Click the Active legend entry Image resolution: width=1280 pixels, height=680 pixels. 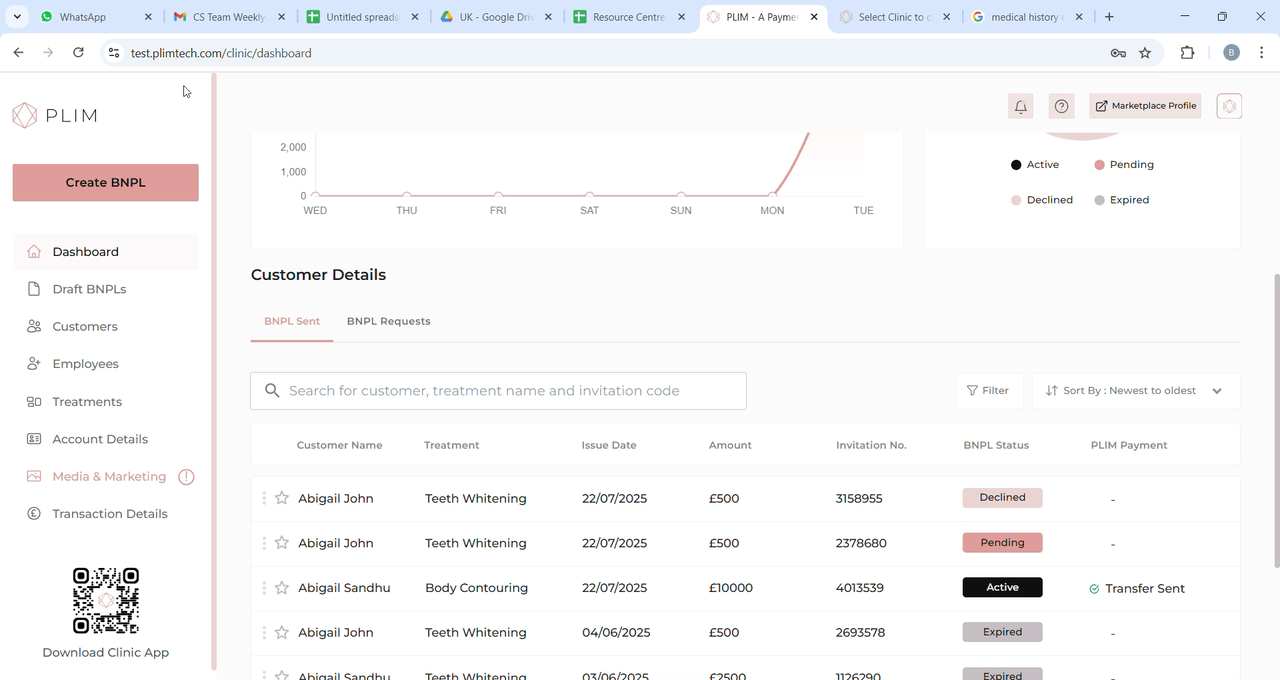pyautogui.click(x=1035, y=165)
